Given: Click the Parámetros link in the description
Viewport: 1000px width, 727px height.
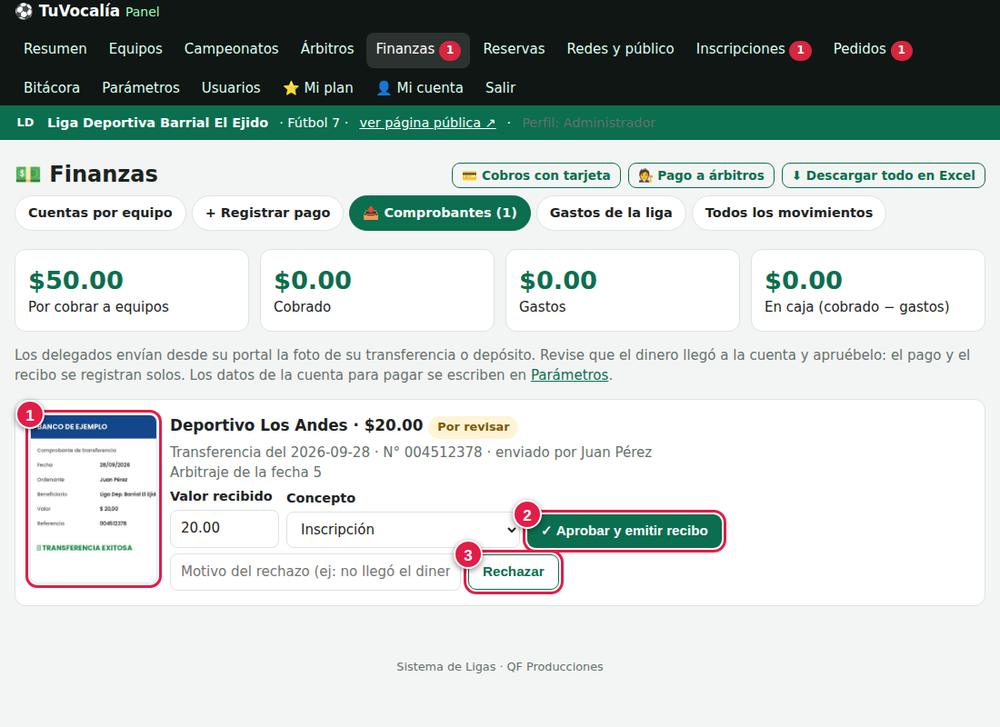Looking at the screenshot, I should coord(570,375).
